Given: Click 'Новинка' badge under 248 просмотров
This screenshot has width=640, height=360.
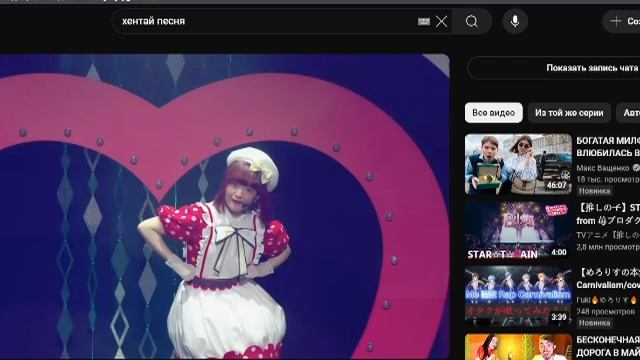Looking at the screenshot, I should 594,323.
